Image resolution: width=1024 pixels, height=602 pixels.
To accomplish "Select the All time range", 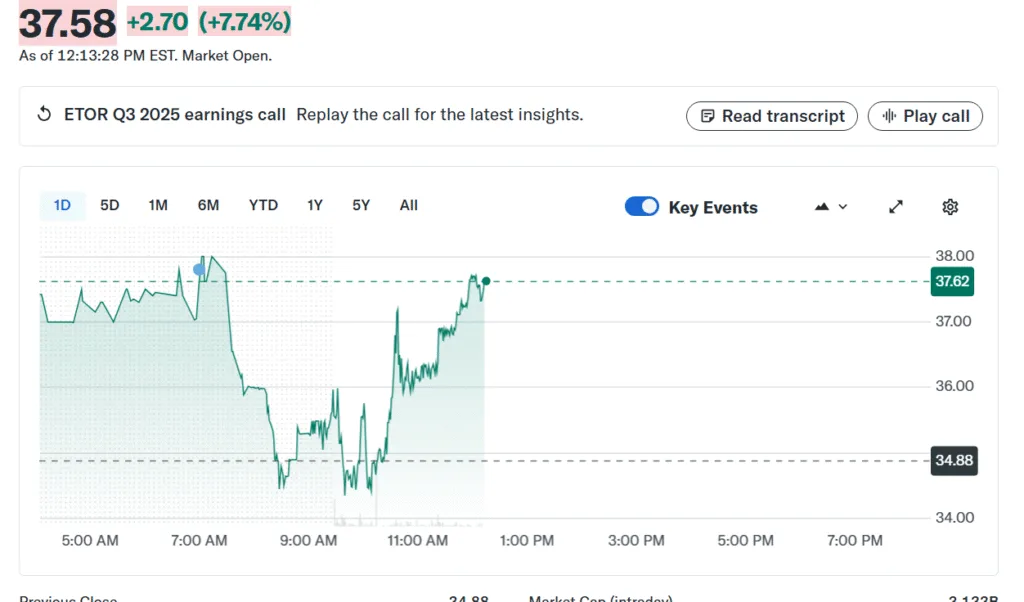I will (x=408, y=204).
